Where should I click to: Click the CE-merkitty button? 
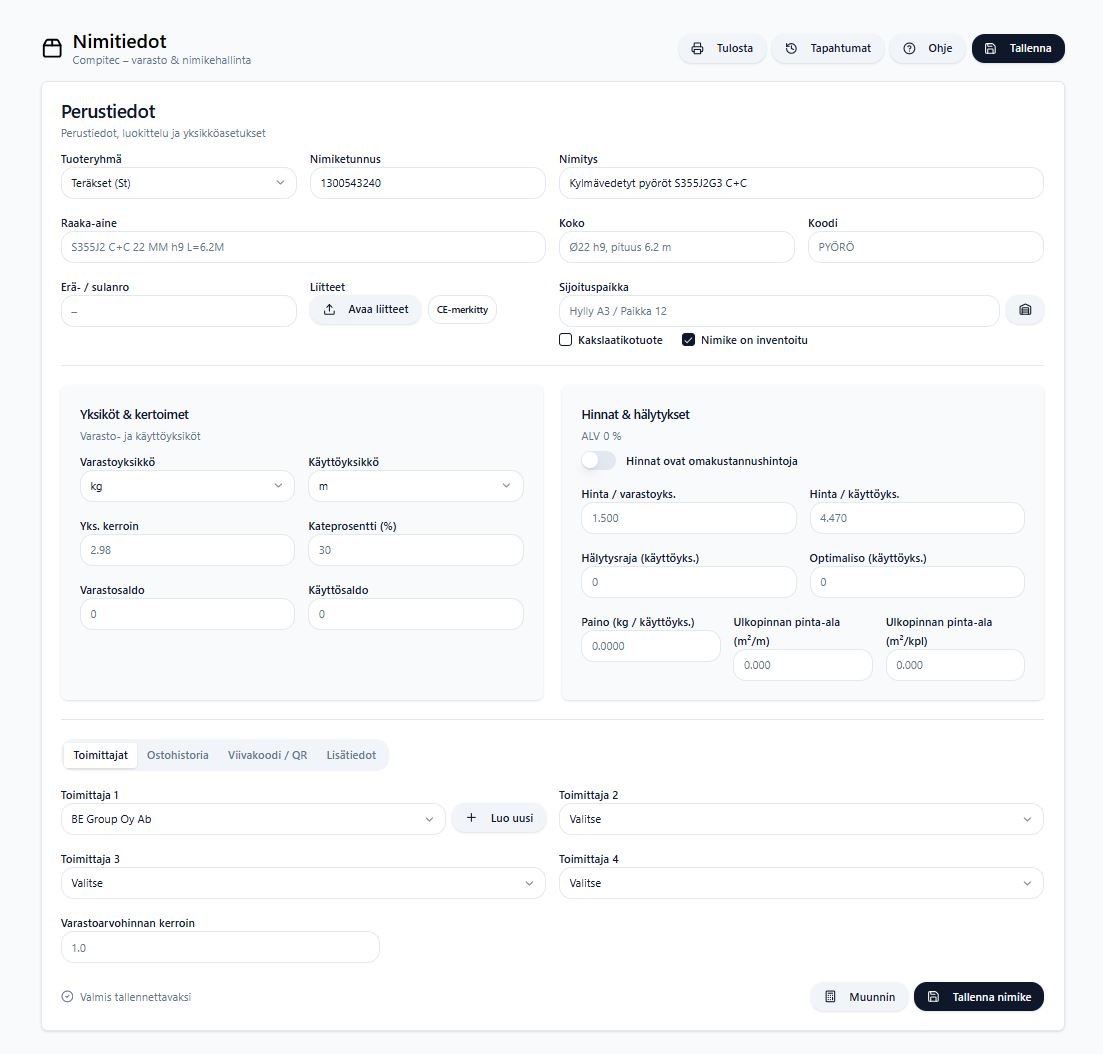(x=462, y=310)
